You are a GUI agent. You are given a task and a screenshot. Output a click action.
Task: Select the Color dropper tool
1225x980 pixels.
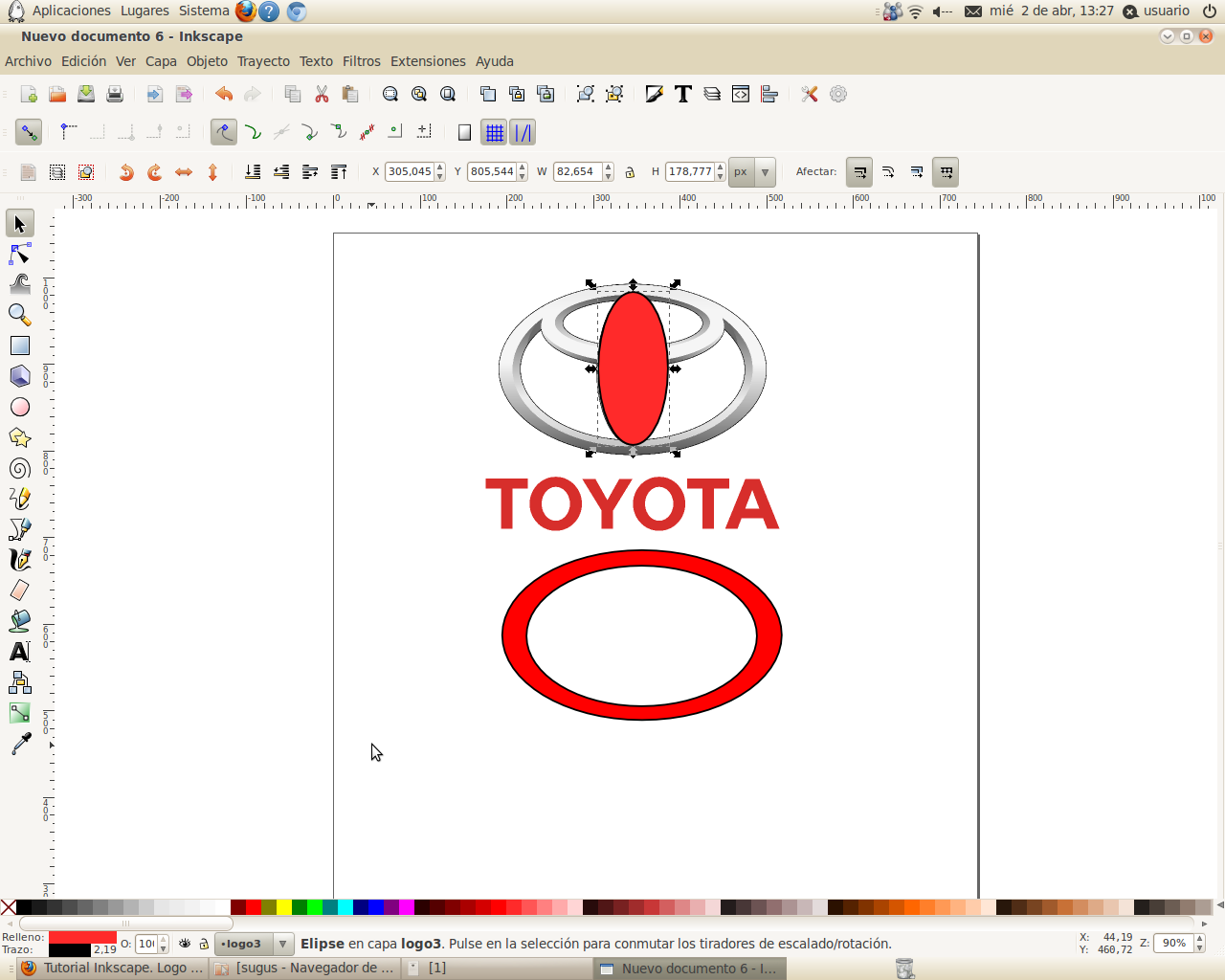(19, 744)
